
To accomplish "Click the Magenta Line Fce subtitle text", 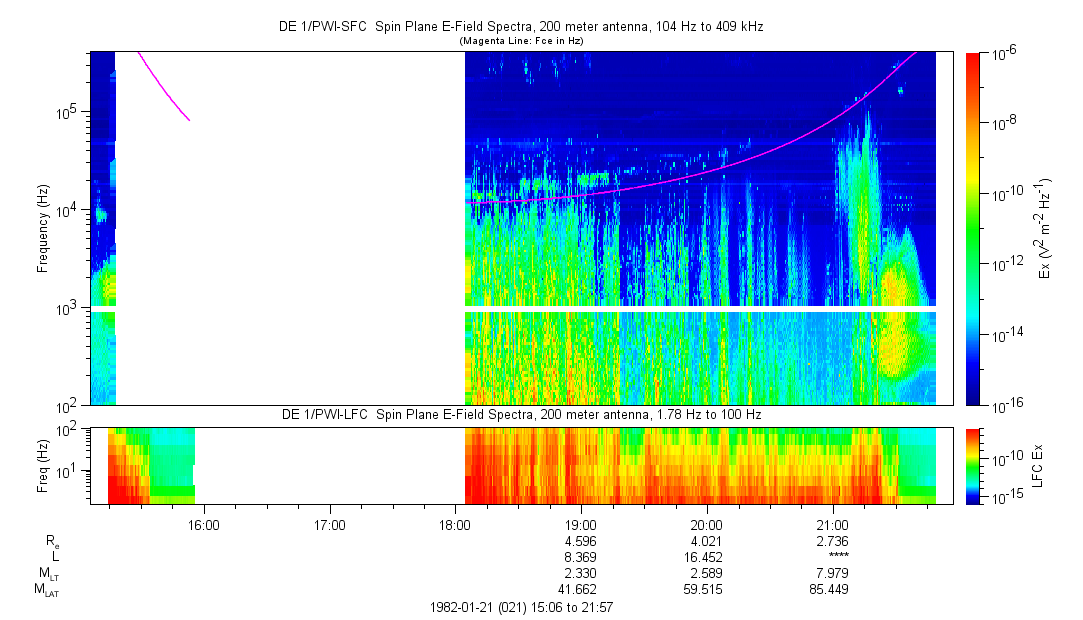I will (x=520, y=42).
